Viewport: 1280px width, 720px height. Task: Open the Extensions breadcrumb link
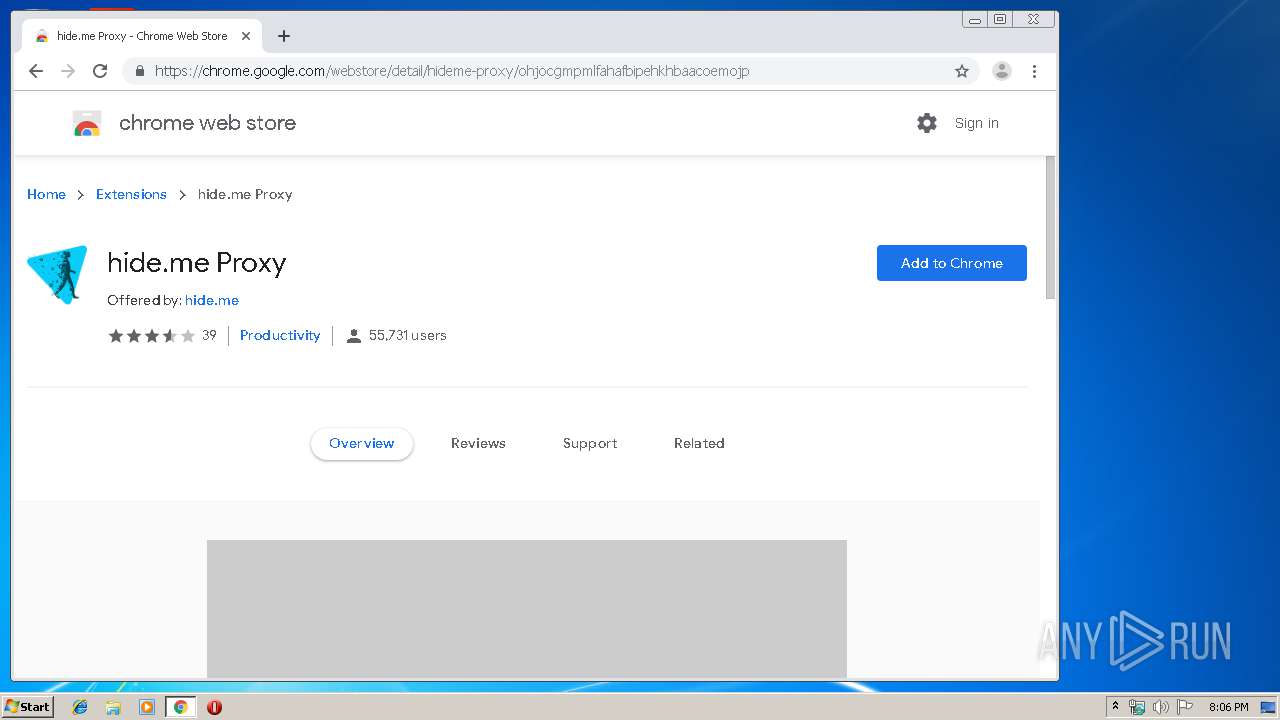131,194
